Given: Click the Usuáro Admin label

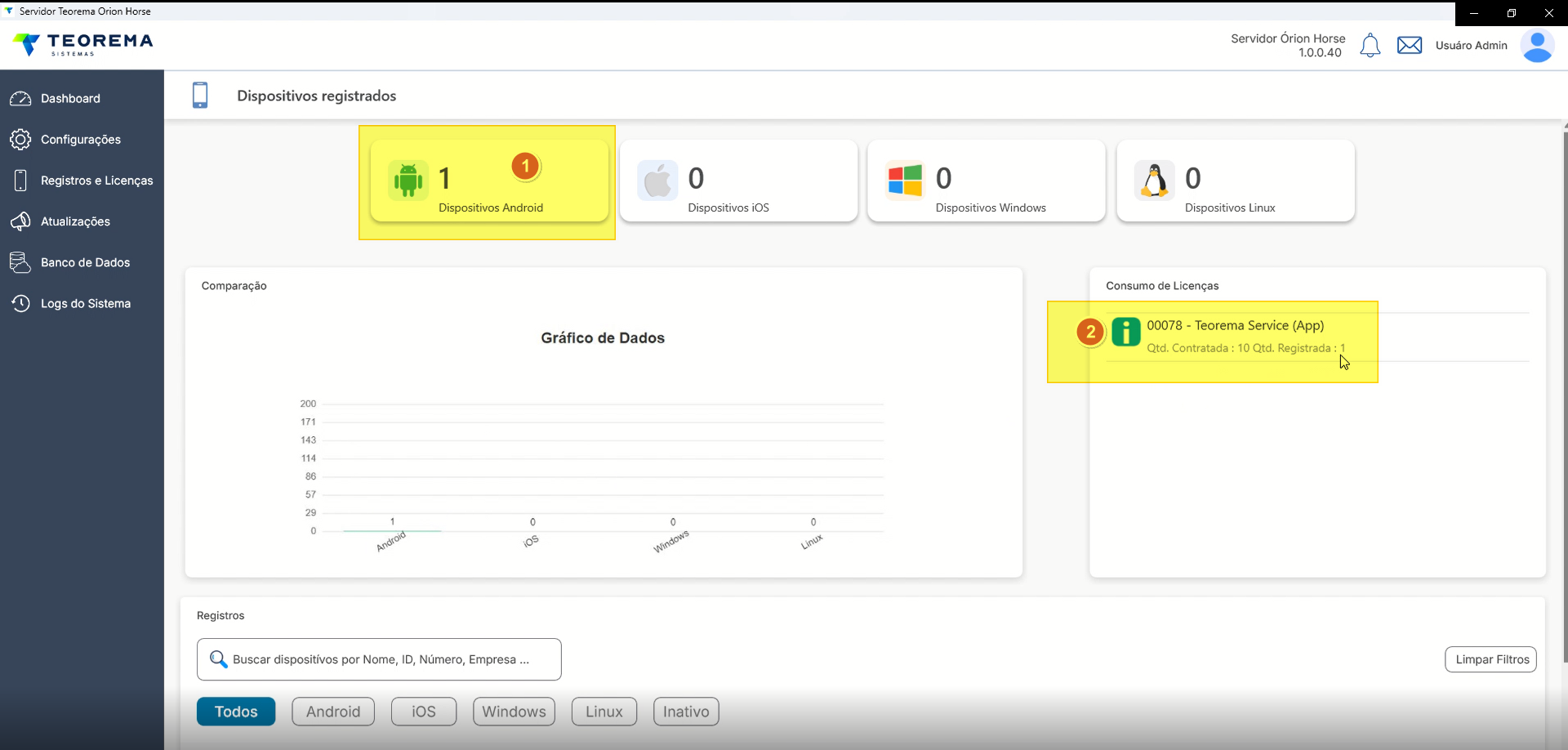Looking at the screenshot, I should (1472, 46).
